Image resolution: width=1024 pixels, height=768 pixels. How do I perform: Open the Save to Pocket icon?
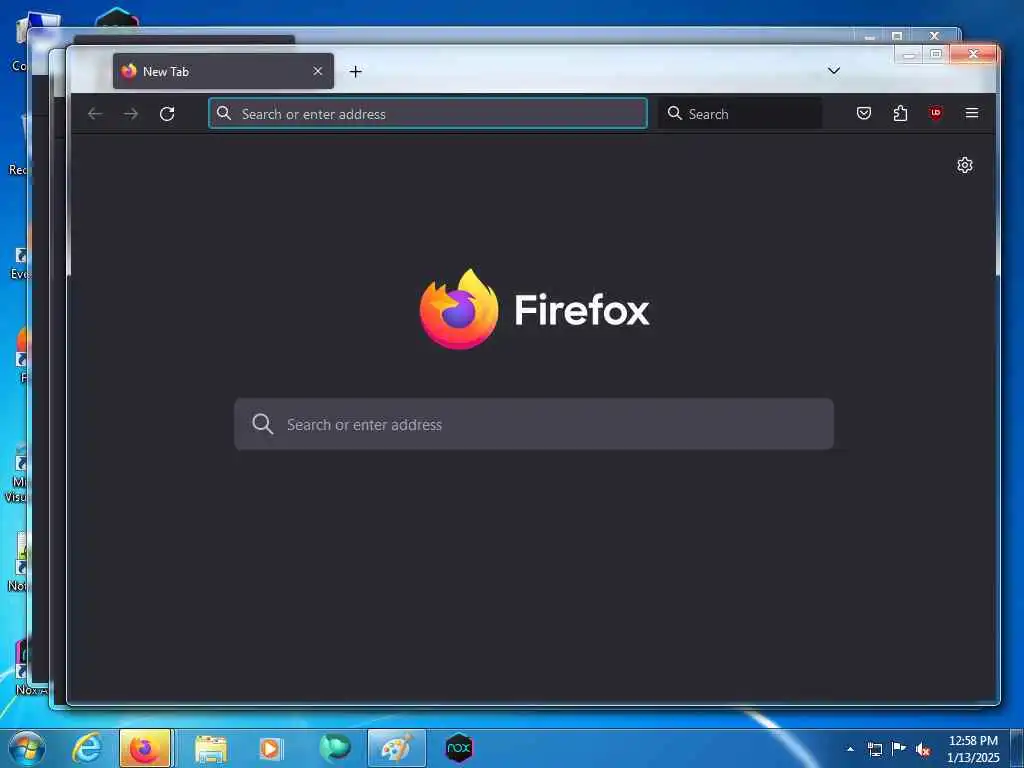864,114
